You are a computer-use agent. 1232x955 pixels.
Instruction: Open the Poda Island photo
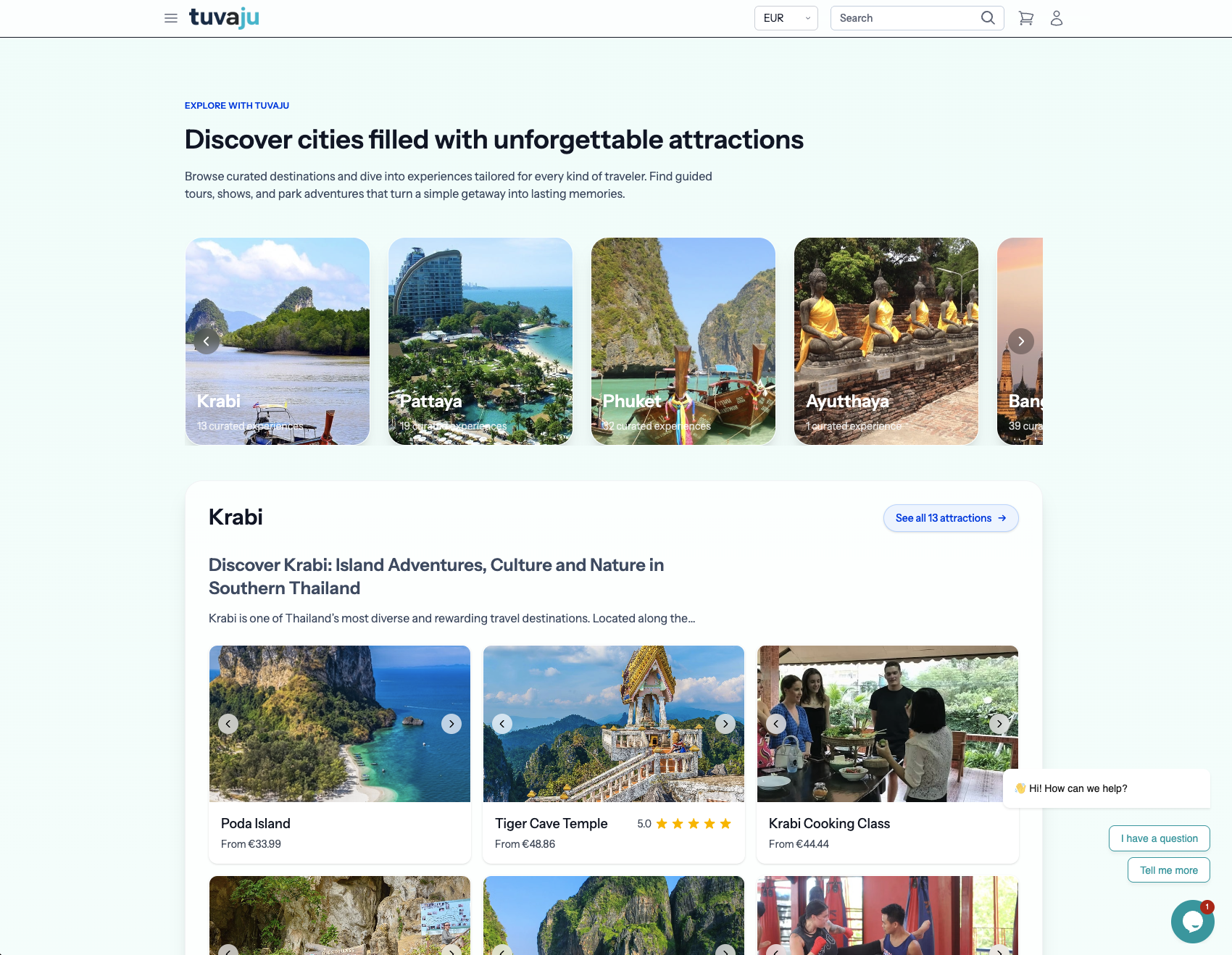(x=340, y=724)
